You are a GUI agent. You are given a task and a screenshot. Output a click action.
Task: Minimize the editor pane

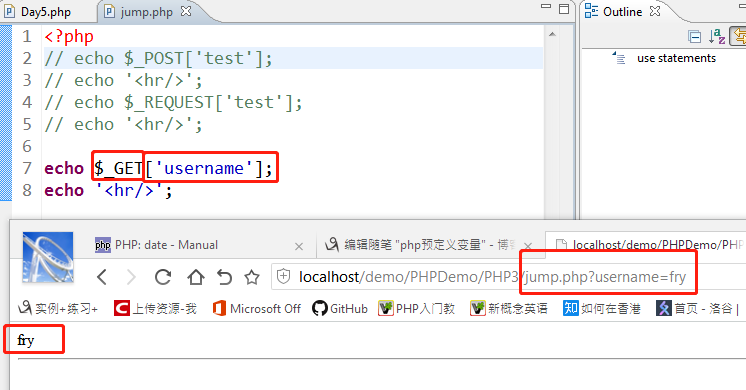click(546, 6)
